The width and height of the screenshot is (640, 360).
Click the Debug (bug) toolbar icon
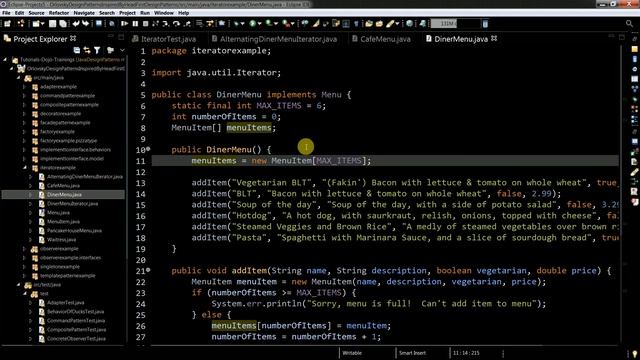point(236,24)
